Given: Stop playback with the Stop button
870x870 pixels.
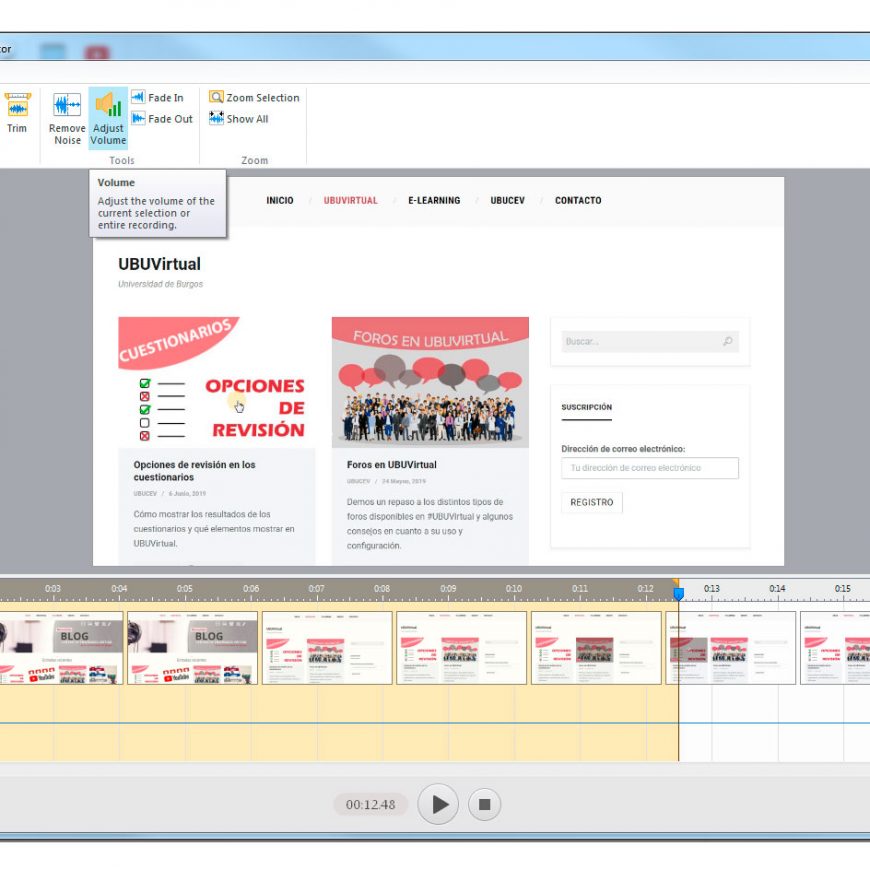Looking at the screenshot, I should click(484, 805).
